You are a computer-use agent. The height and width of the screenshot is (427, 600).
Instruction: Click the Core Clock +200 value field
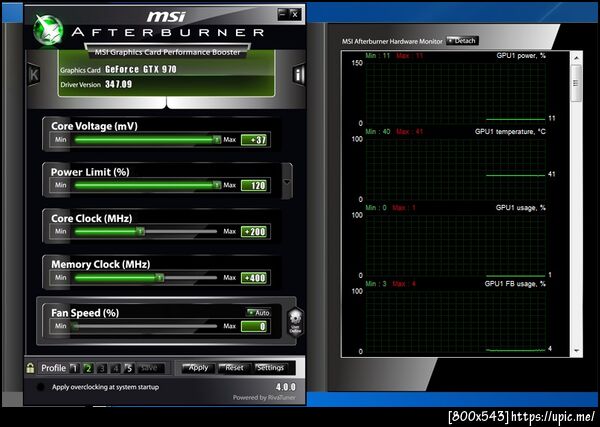254,231
